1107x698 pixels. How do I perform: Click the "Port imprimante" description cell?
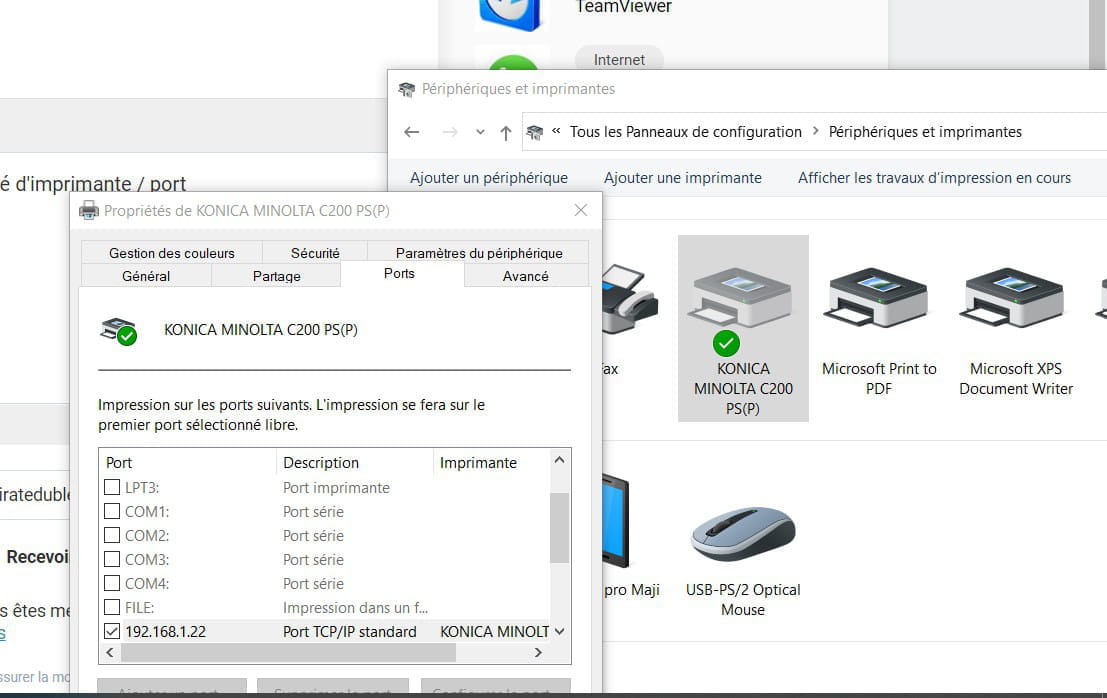click(336, 488)
